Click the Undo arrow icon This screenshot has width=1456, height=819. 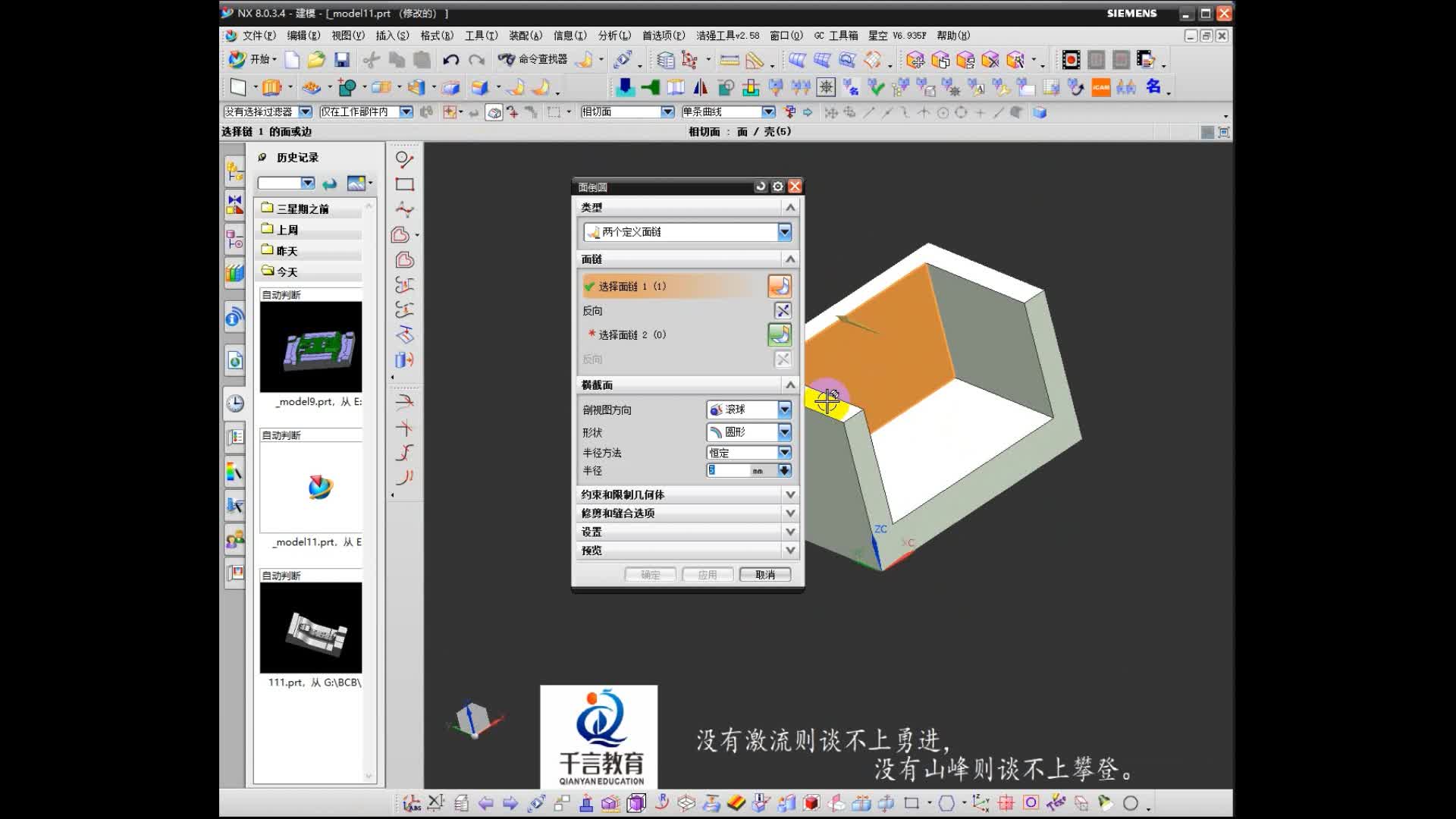point(450,60)
